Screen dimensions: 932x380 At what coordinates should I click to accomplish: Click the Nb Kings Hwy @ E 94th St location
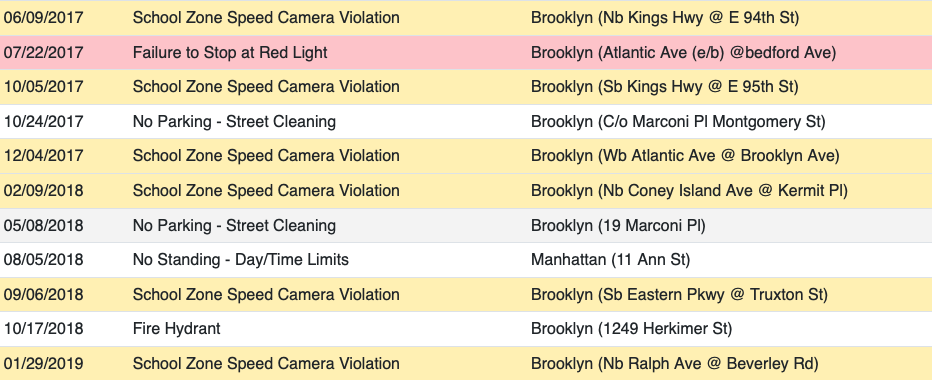(x=665, y=18)
